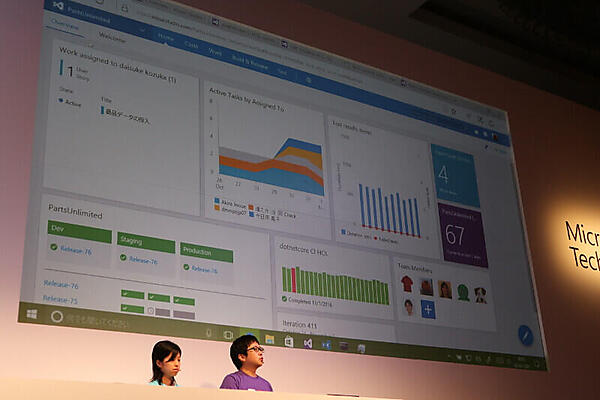Open Release-76 link under Staging
600x400 pixels.
tap(143, 260)
